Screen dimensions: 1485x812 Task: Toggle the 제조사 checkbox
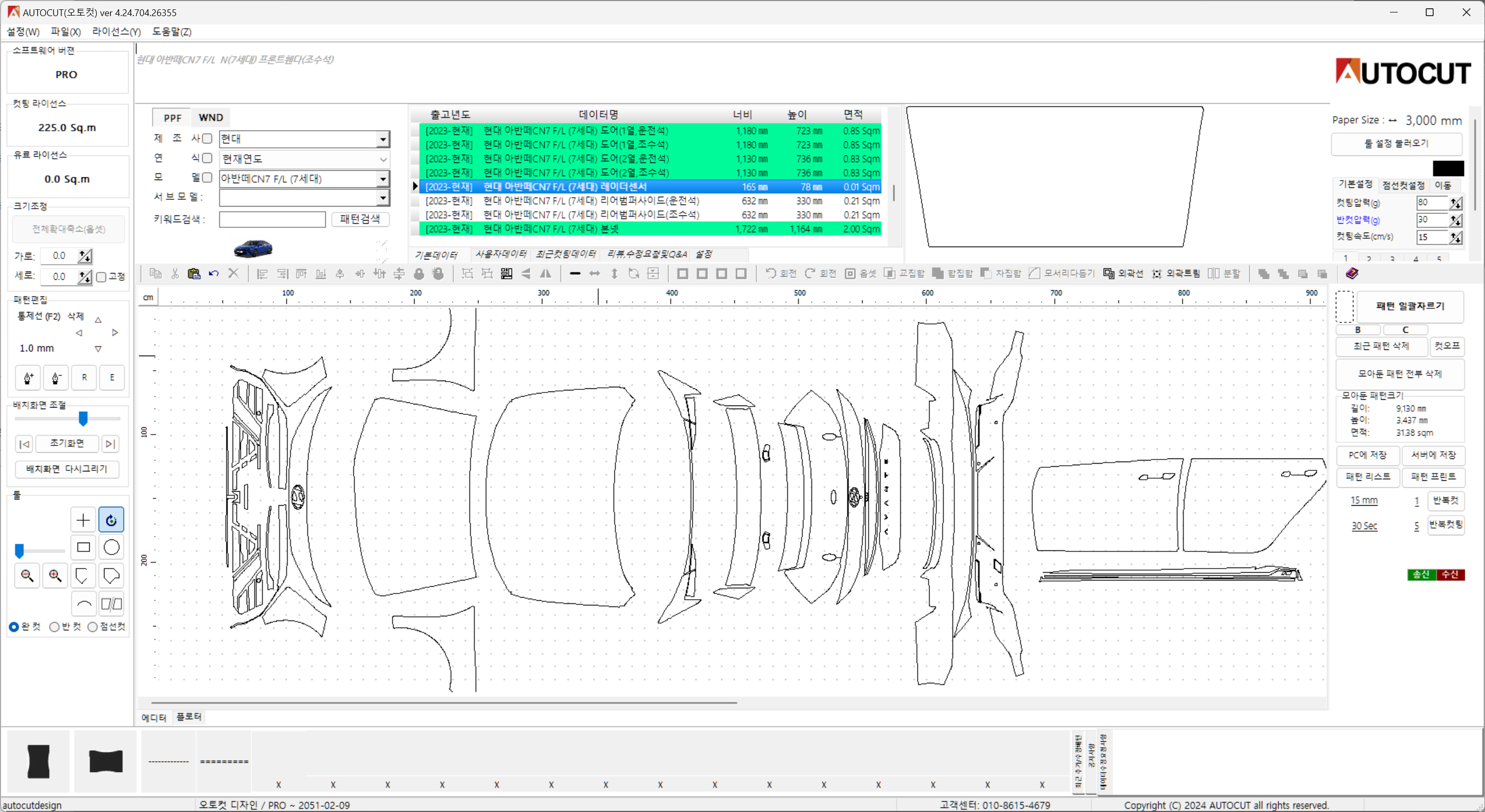[208, 138]
